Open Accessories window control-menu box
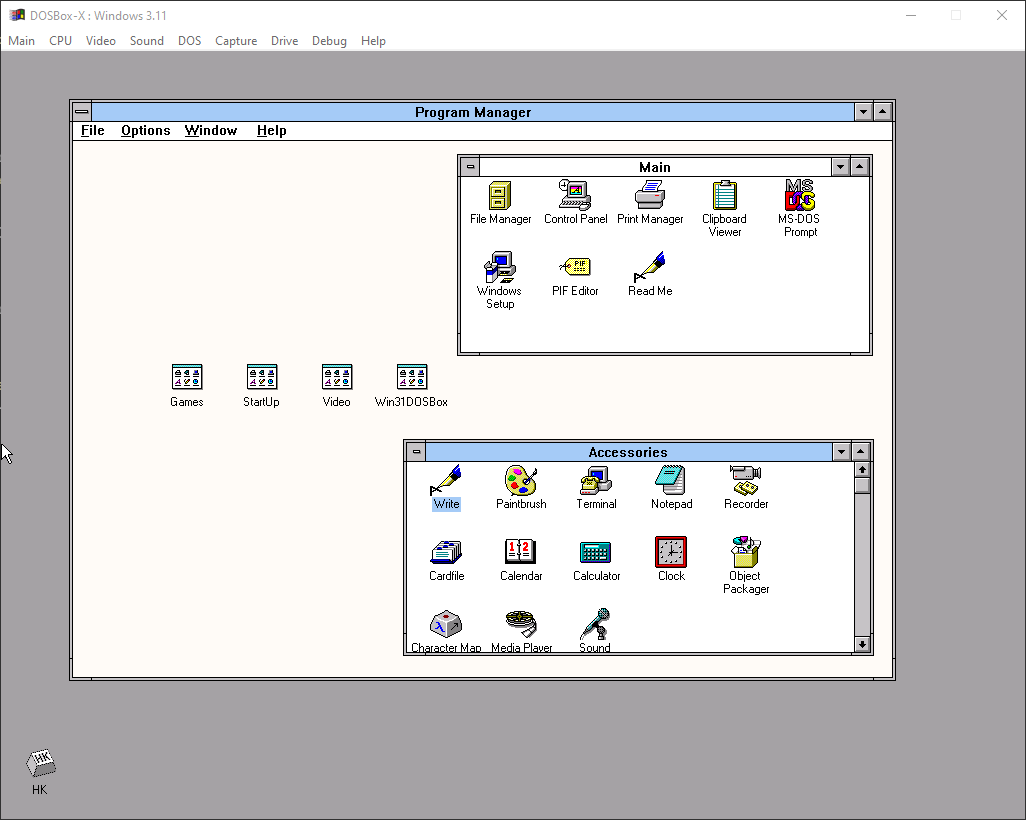The height and width of the screenshot is (820, 1026). pos(416,452)
